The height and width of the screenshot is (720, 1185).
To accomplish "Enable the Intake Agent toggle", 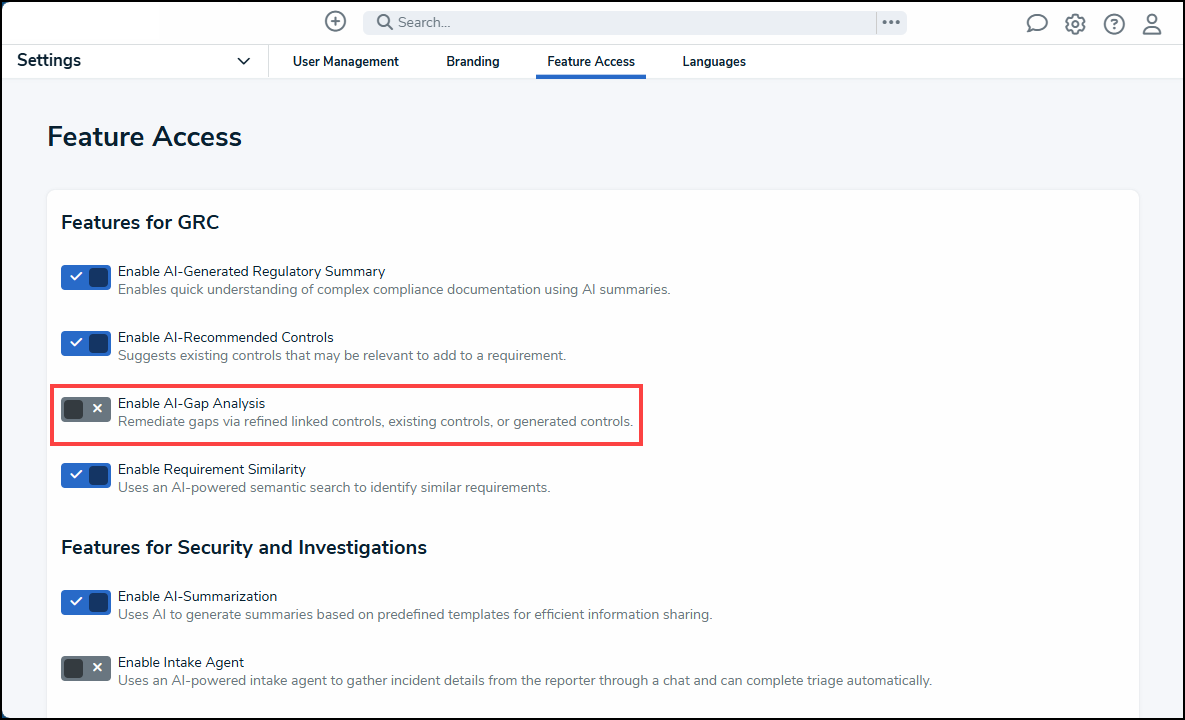I will pos(86,668).
